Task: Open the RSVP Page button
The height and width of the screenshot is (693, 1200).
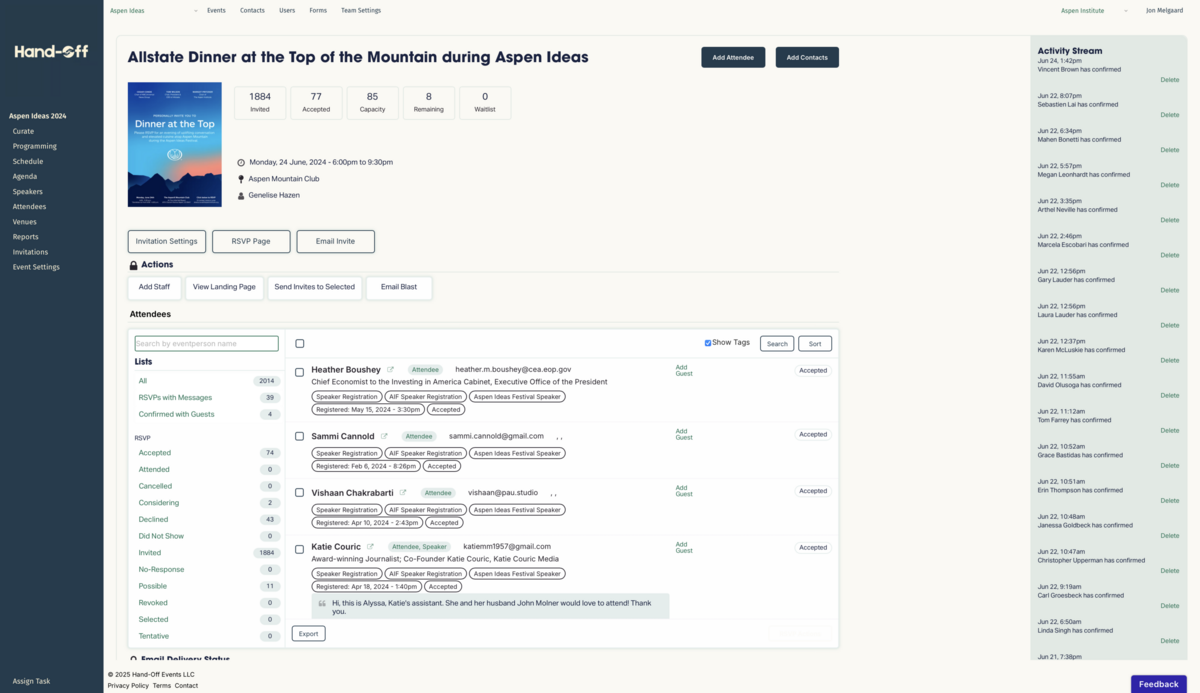Action: tap(251, 241)
